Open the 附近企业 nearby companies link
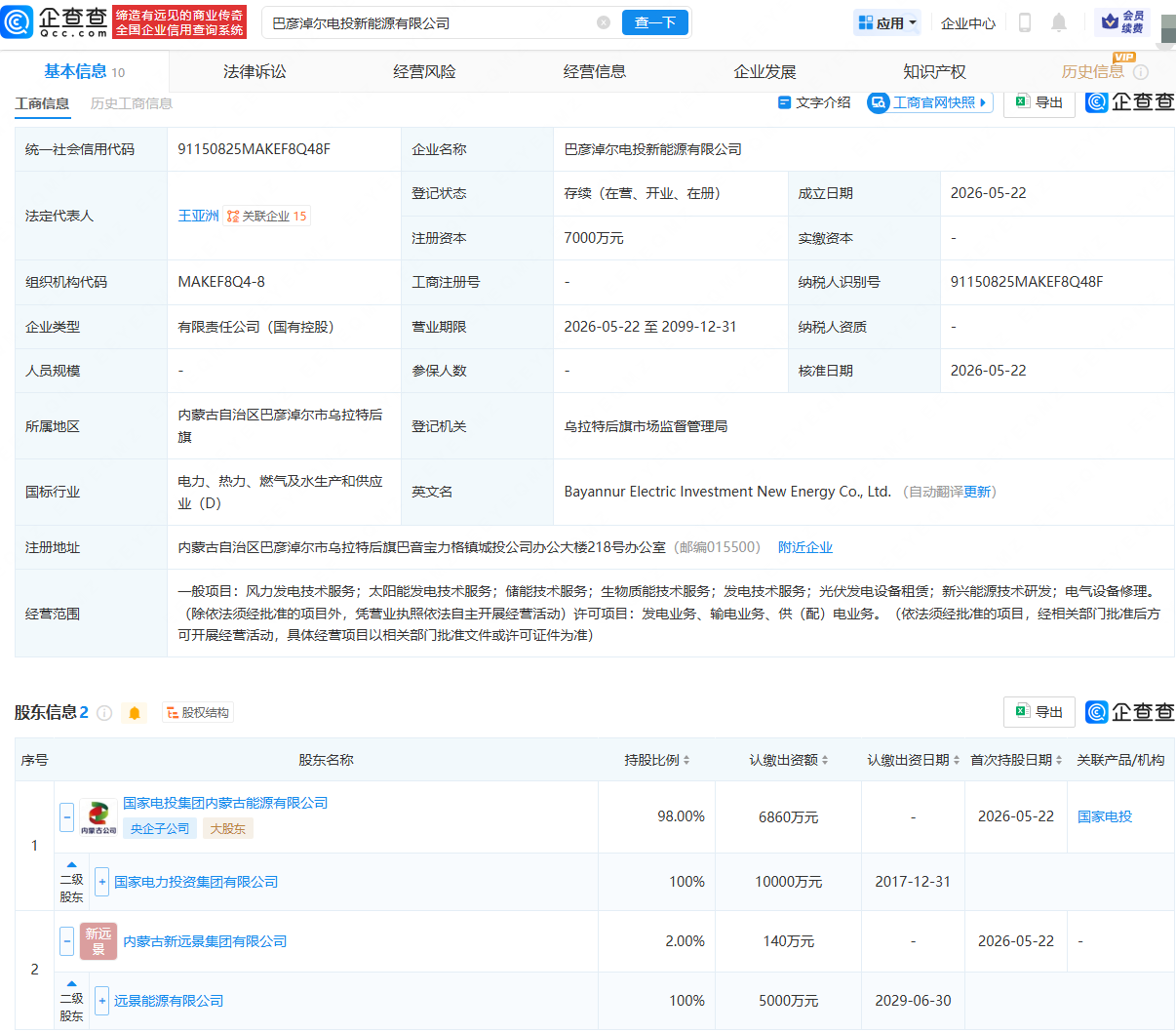The width and height of the screenshot is (1176, 1033). (x=805, y=547)
